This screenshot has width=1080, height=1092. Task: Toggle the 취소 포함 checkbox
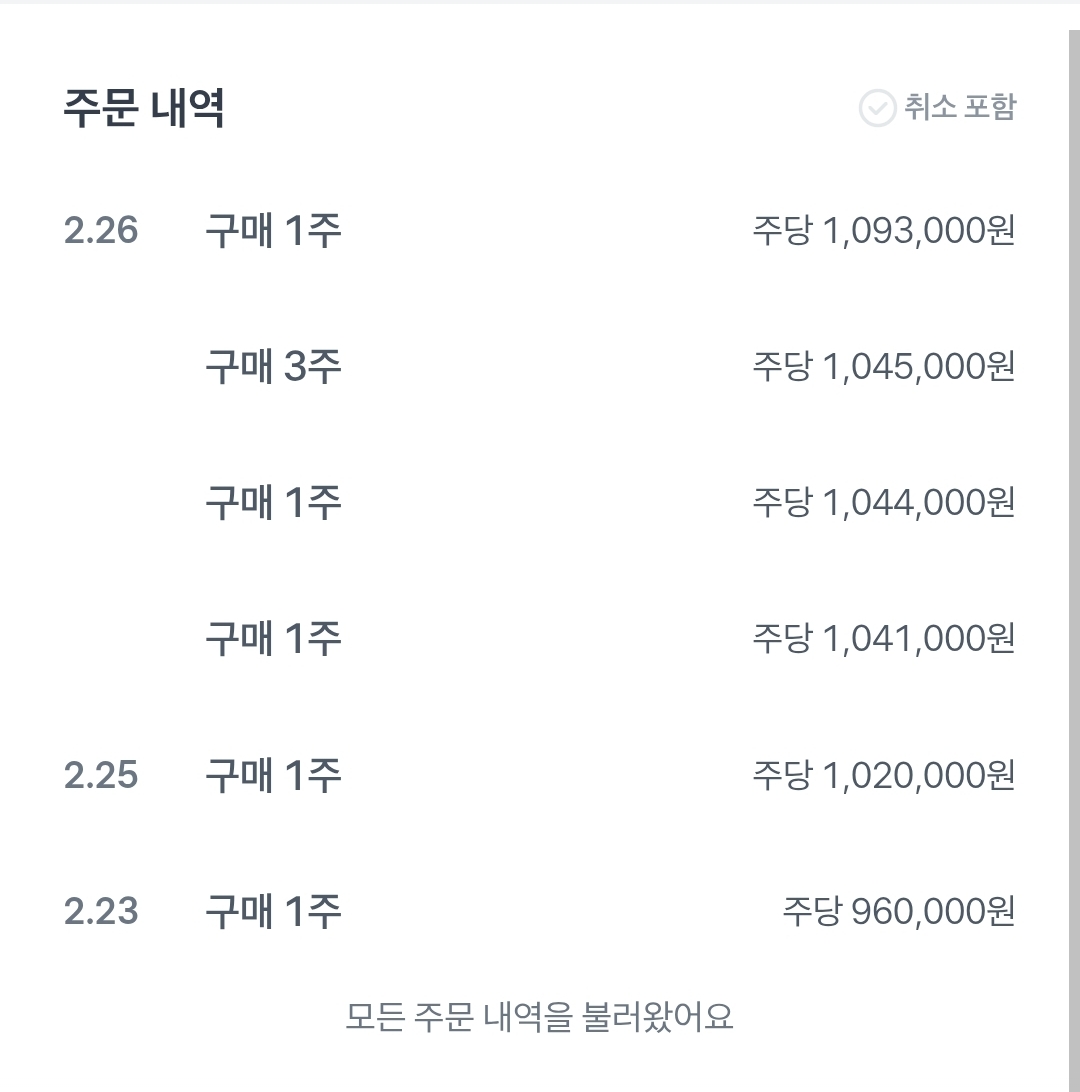pos(937,107)
